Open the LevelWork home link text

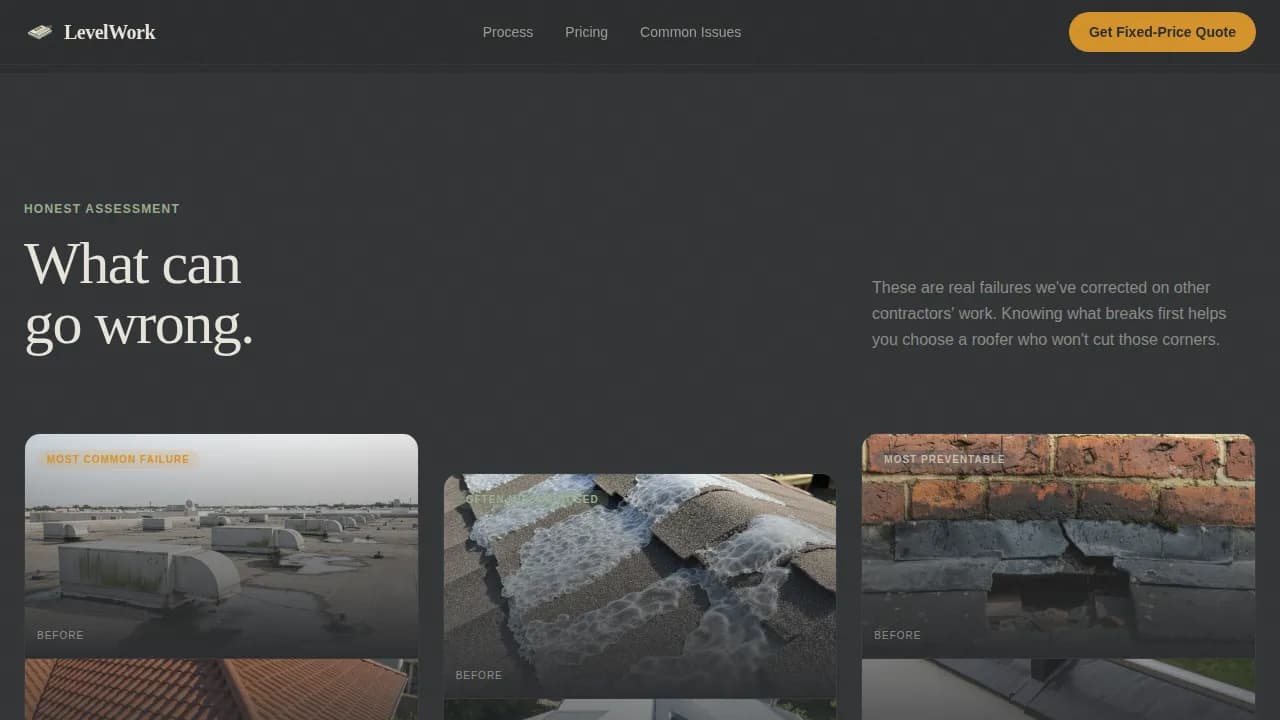[109, 32]
